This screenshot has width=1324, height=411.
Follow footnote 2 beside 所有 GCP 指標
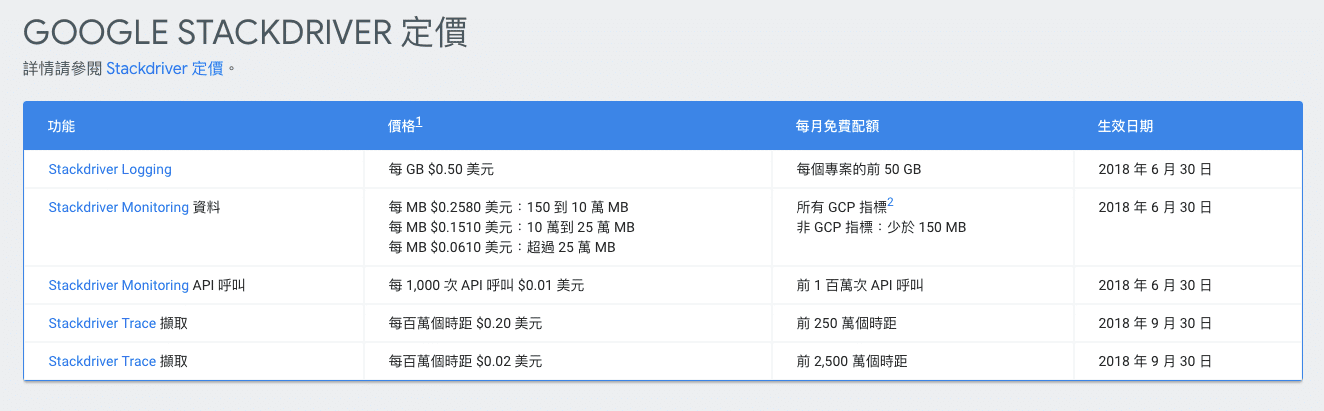click(890, 203)
